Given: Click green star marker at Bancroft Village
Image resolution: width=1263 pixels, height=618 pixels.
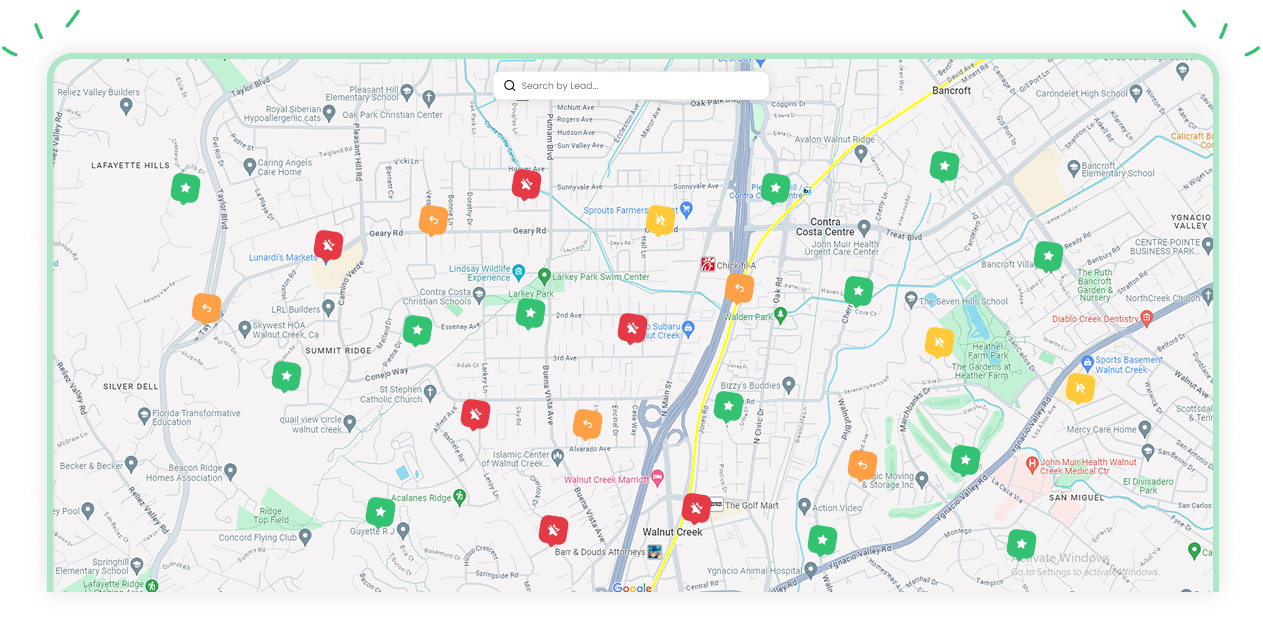Looking at the screenshot, I should (1048, 256).
